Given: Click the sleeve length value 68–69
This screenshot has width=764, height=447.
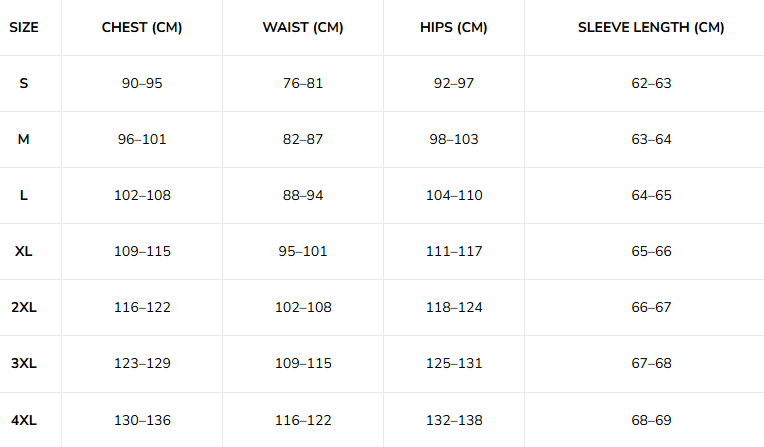Looking at the screenshot, I should tap(651, 420).
